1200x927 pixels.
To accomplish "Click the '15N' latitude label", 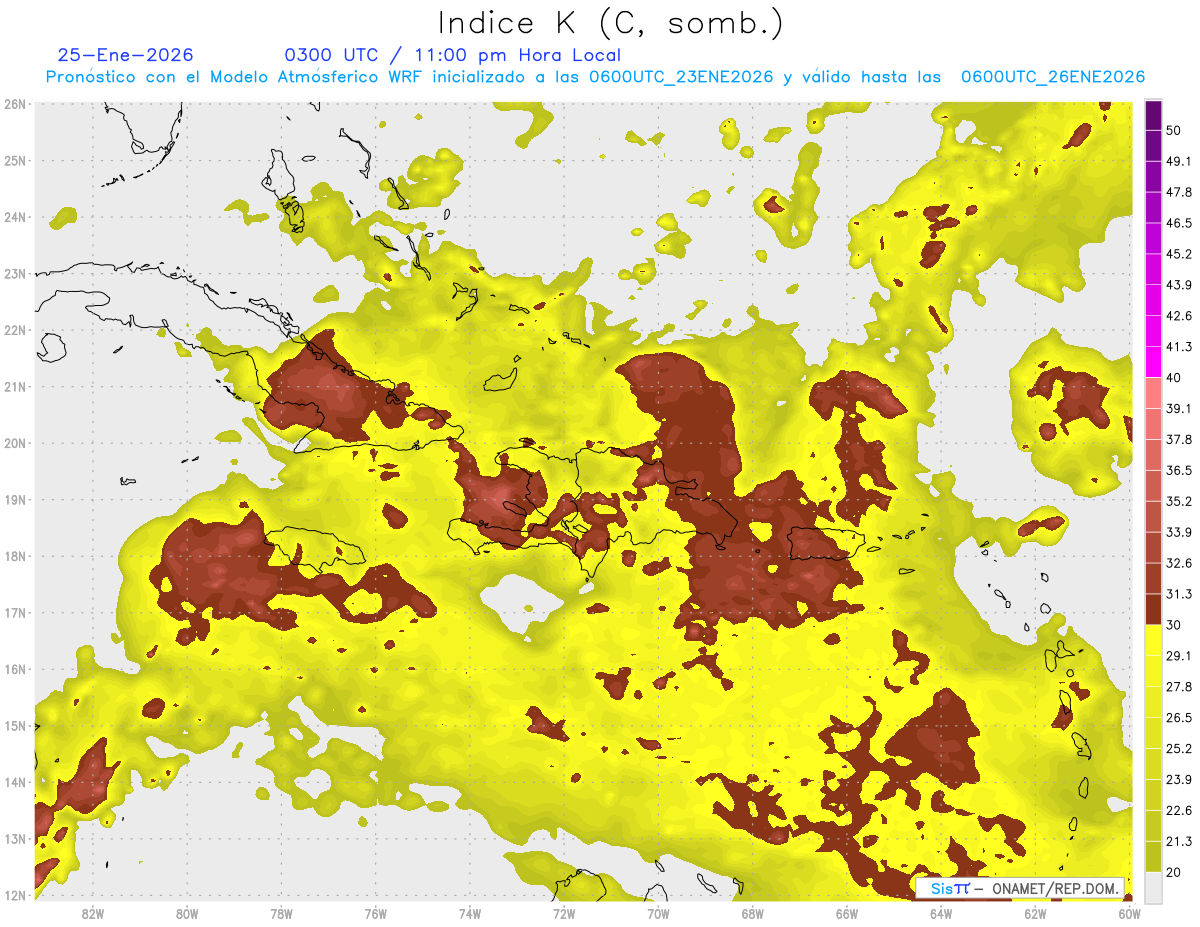I will pyautogui.click(x=15, y=726).
